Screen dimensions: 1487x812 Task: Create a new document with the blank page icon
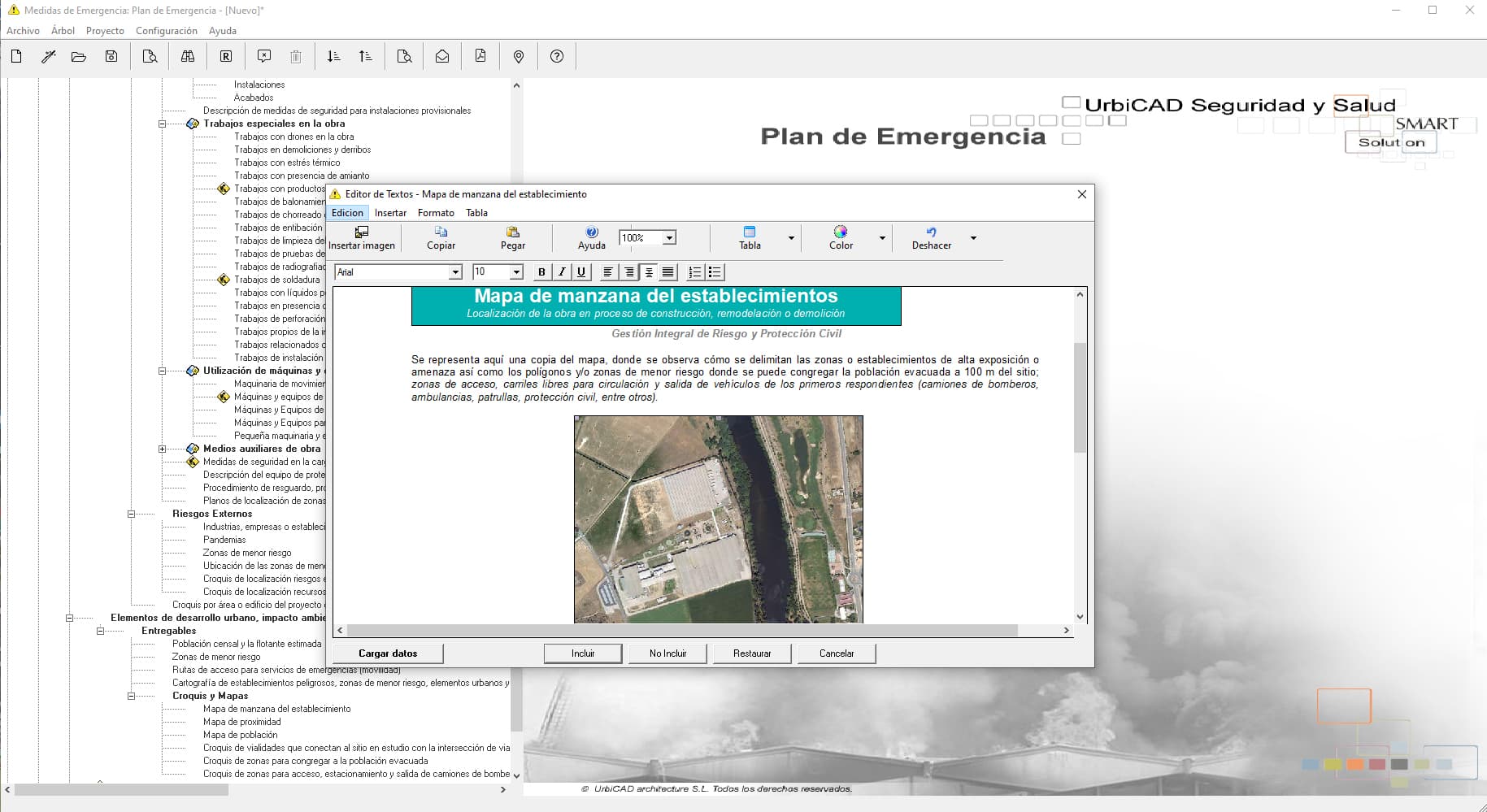click(16, 56)
